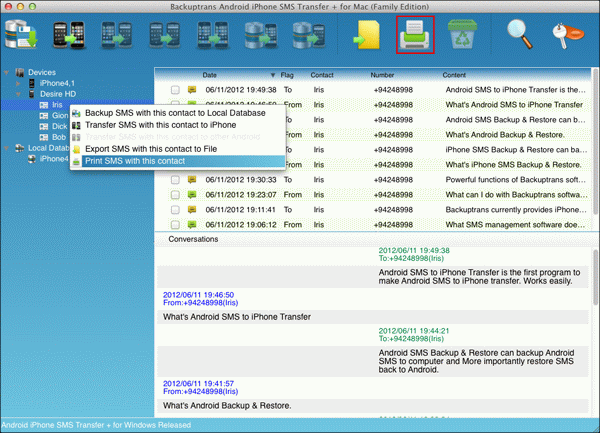Toggle the Date column sort arrow
The width and height of the screenshot is (600, 433).
[273, 75]
